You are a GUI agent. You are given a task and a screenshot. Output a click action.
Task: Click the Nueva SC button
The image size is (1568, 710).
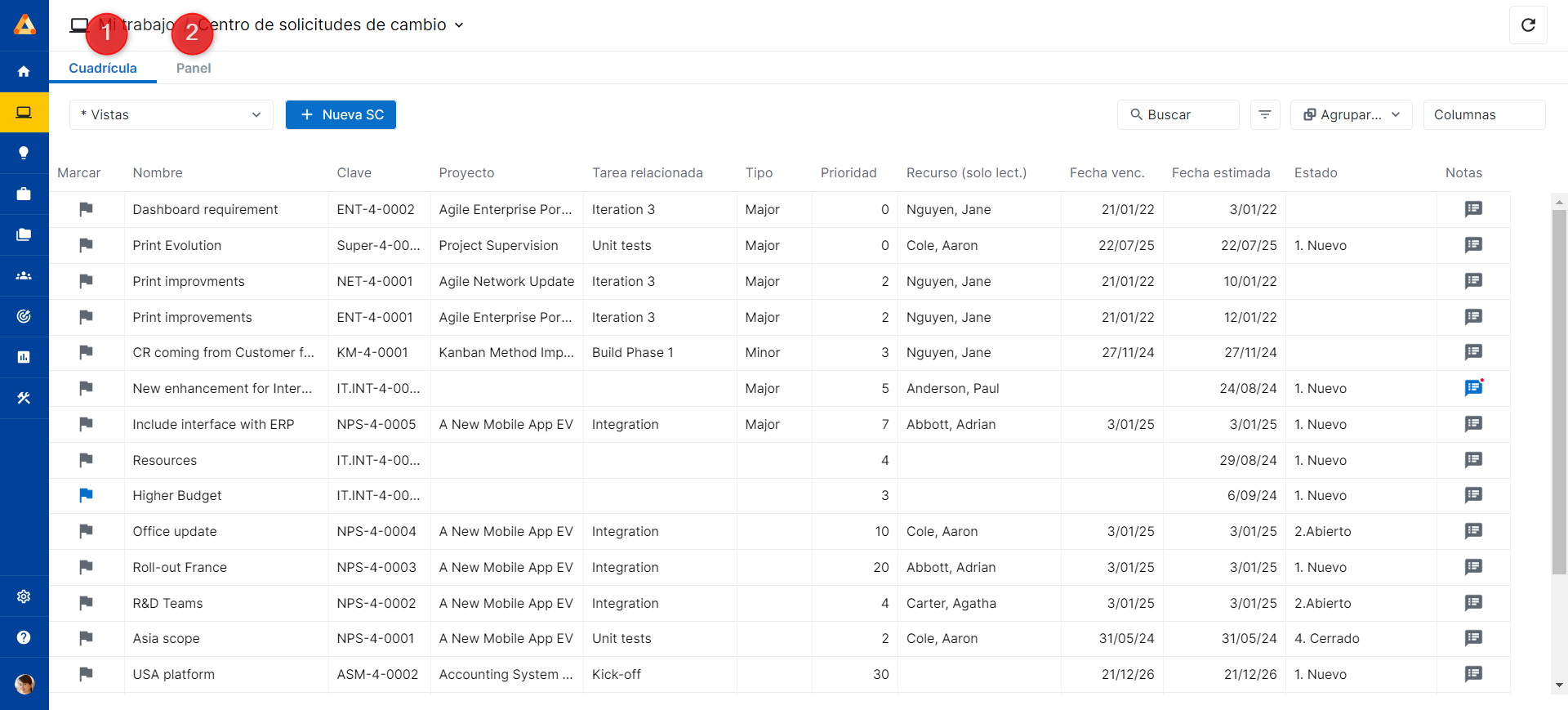coord(341,115)
